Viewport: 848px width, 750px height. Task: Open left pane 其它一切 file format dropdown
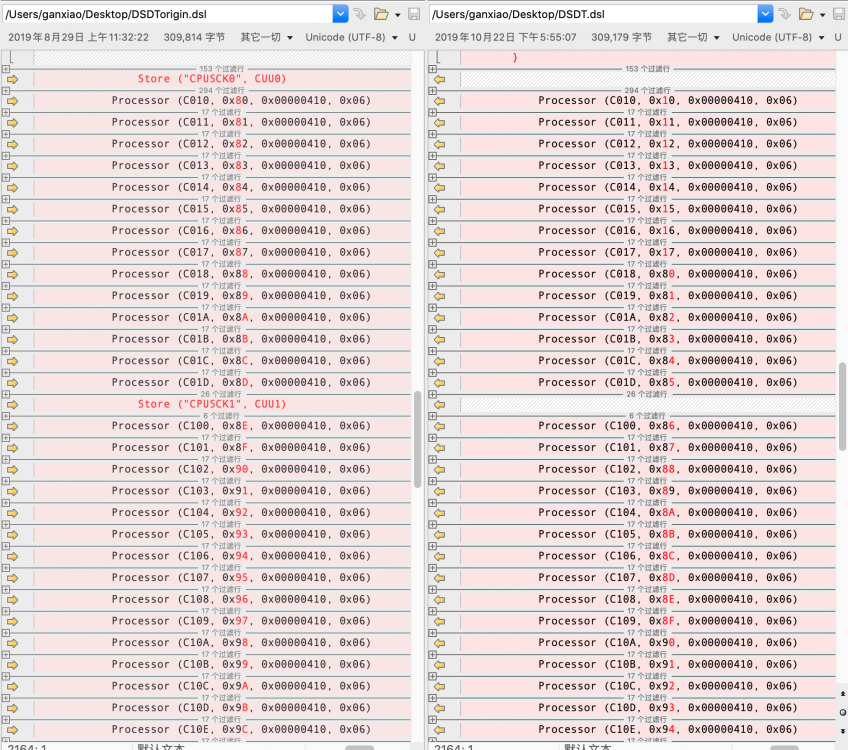(267, 37)
